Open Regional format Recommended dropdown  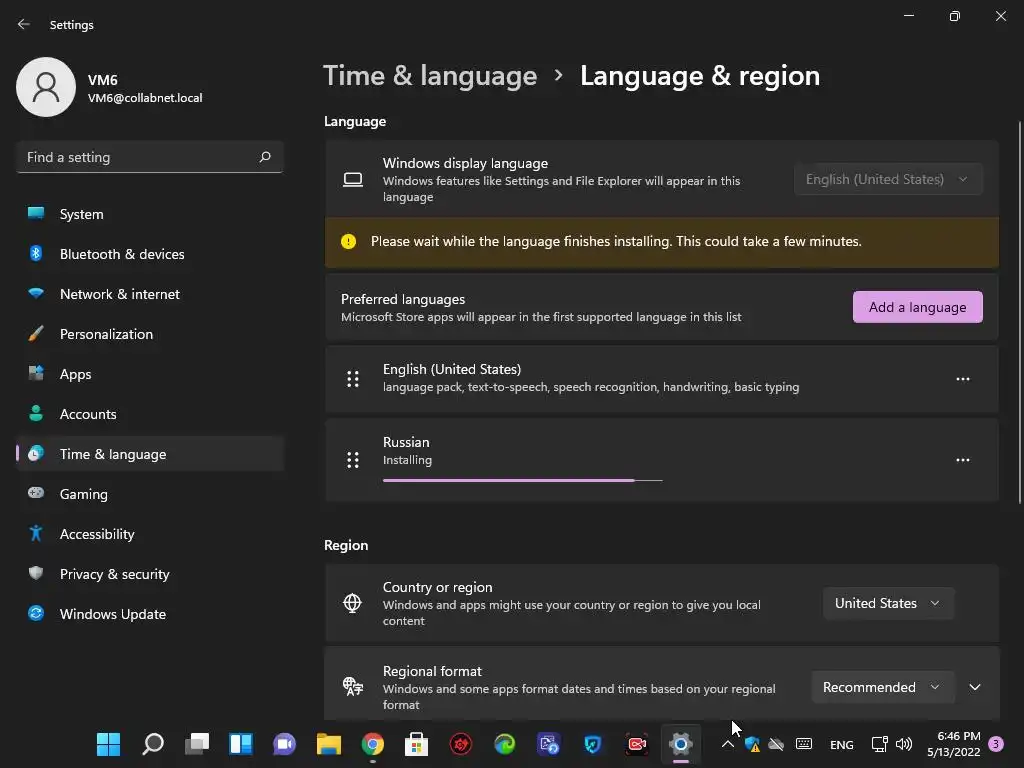point(883,687)
